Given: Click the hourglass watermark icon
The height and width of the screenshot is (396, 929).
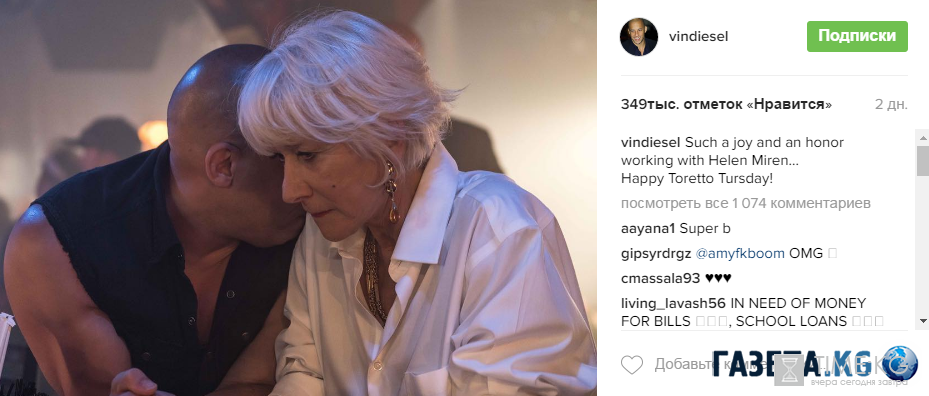Looking at the screenshot, I should point(789,370).
